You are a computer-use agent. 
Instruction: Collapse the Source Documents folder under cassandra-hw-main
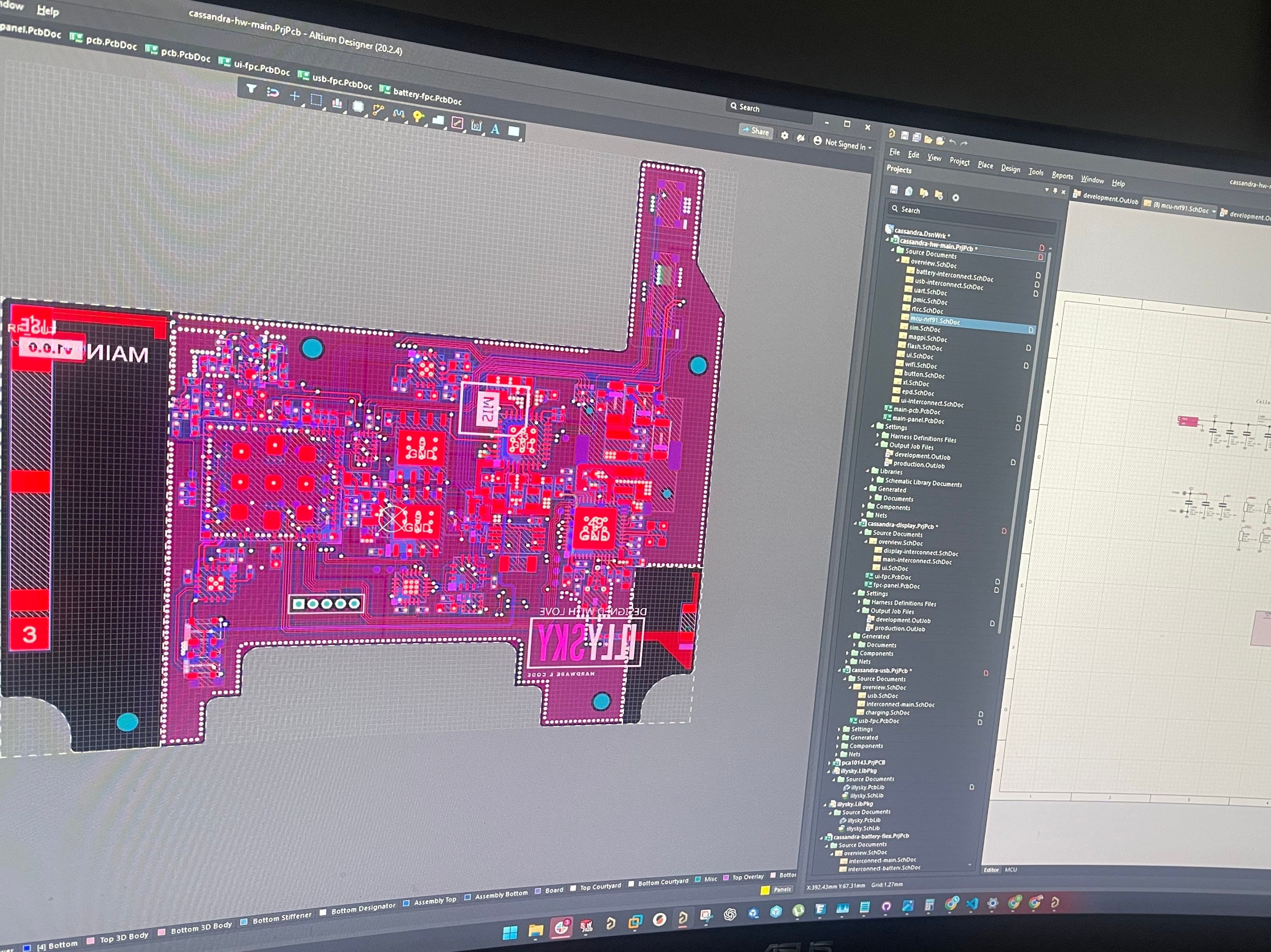(893, 250)
